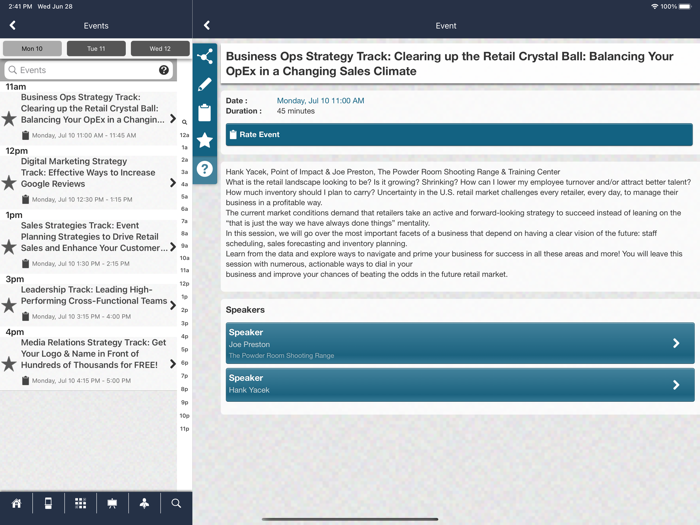Open Media Relations event via its chevron
Image resolution: width=700 pixels, height=525 pixels.
[x=173, y=364]
